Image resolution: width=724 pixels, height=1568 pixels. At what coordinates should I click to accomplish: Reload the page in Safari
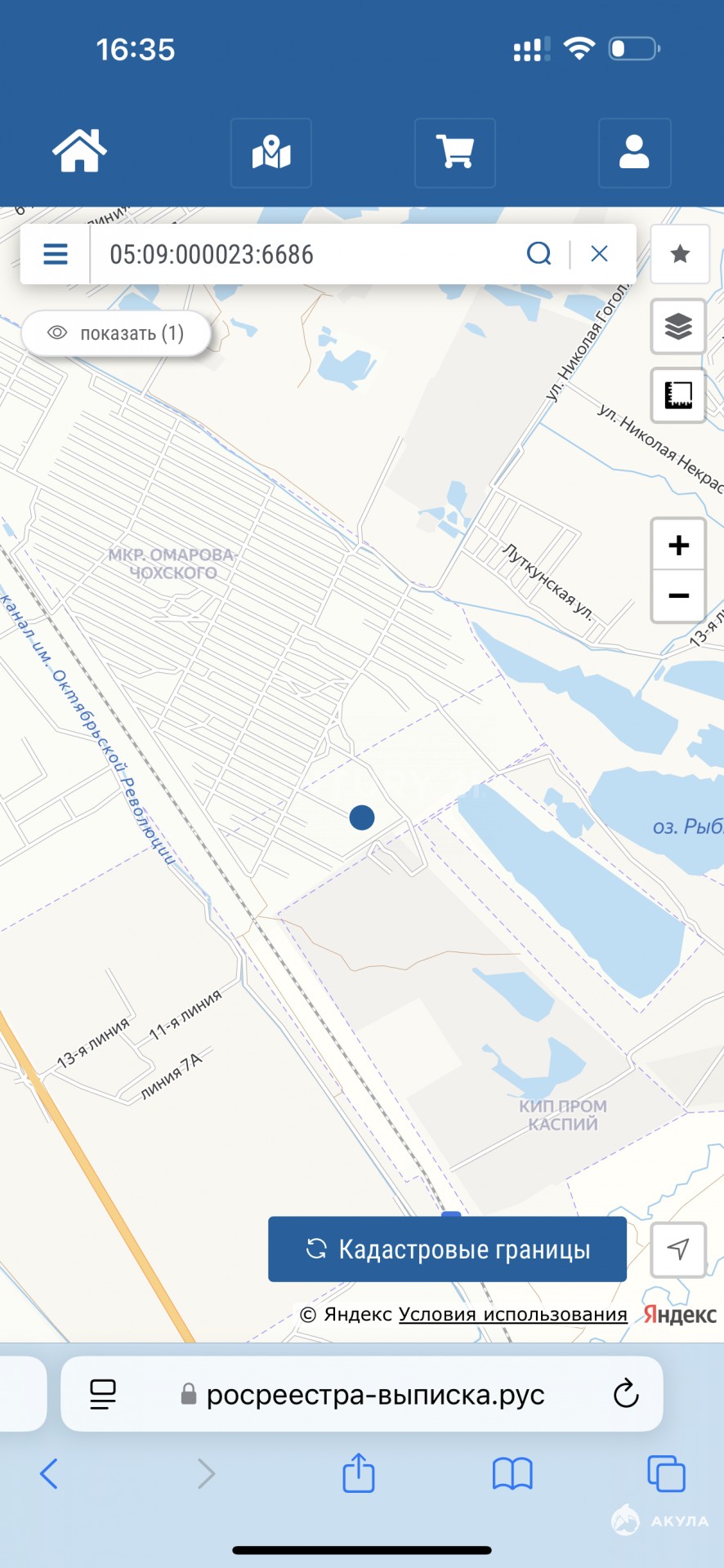626,1394
